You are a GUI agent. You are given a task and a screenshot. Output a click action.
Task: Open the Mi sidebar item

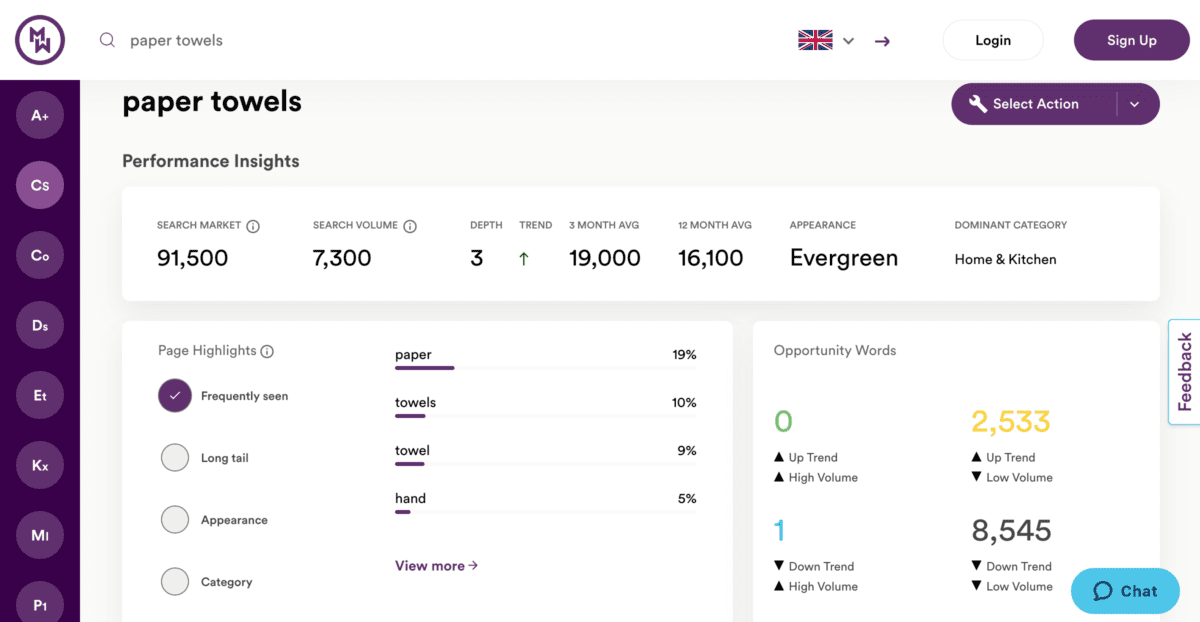pyautogui.click(x=40, y=535)
